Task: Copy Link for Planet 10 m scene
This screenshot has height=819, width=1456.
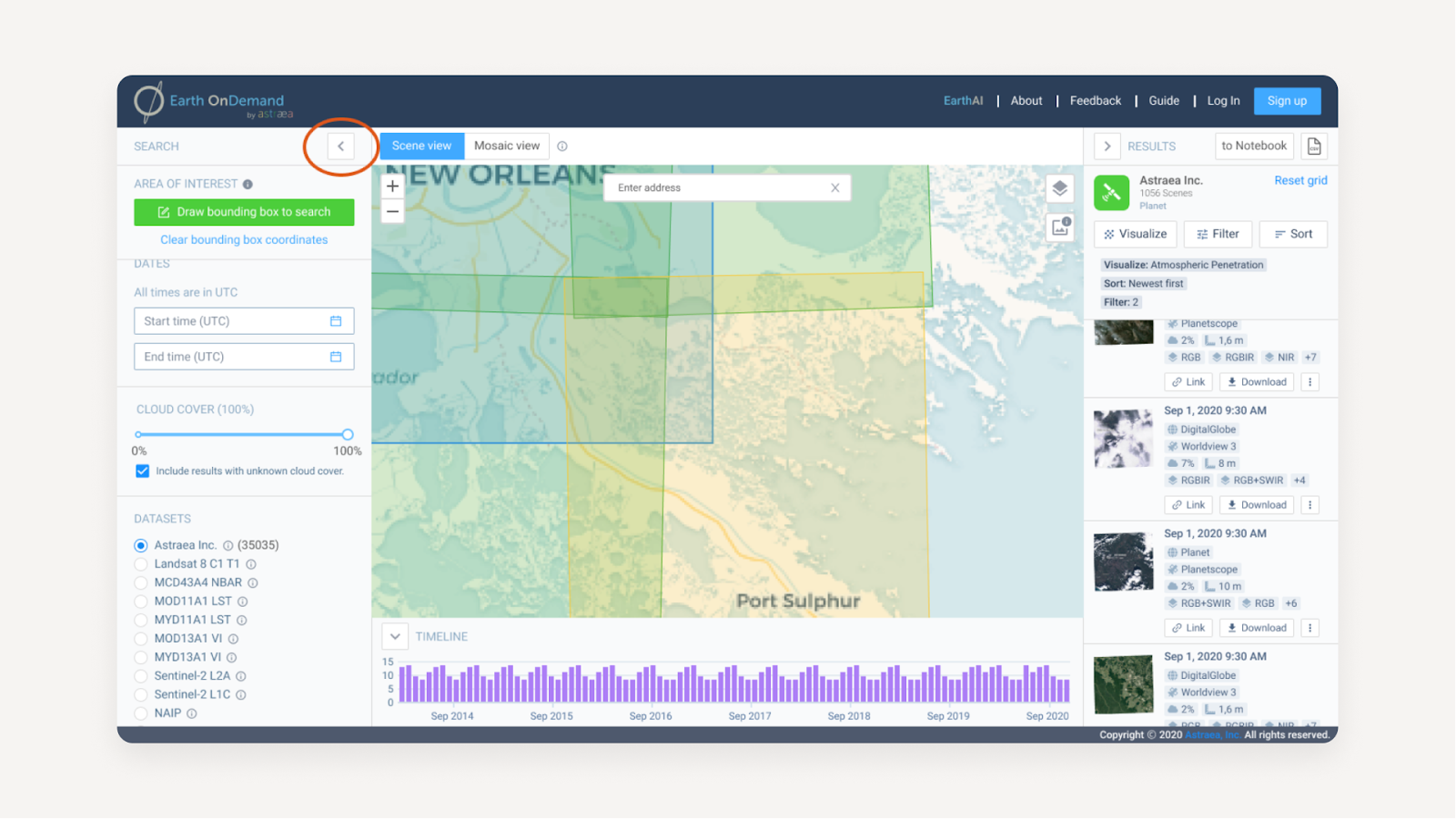Action: click(1188, 628)
